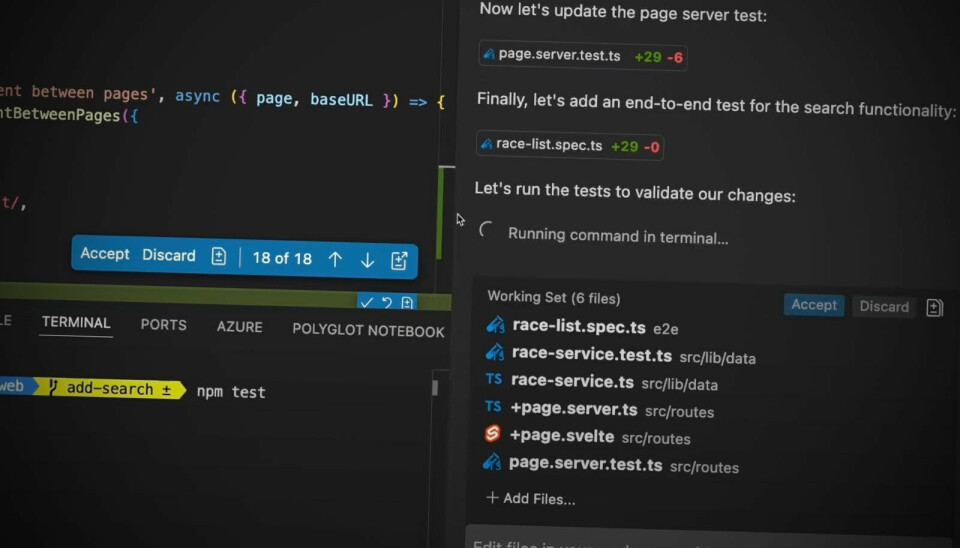Open the diff view icon beside editor Discard
Image resolution: width=960 pixels, height=548 pixels.
[x=219, y=257]
